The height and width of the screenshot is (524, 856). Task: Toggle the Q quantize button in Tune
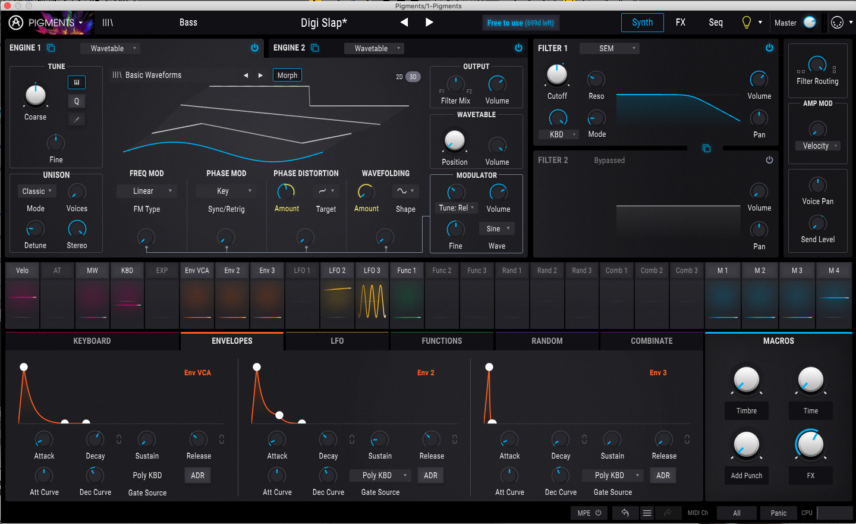[76, 101]
